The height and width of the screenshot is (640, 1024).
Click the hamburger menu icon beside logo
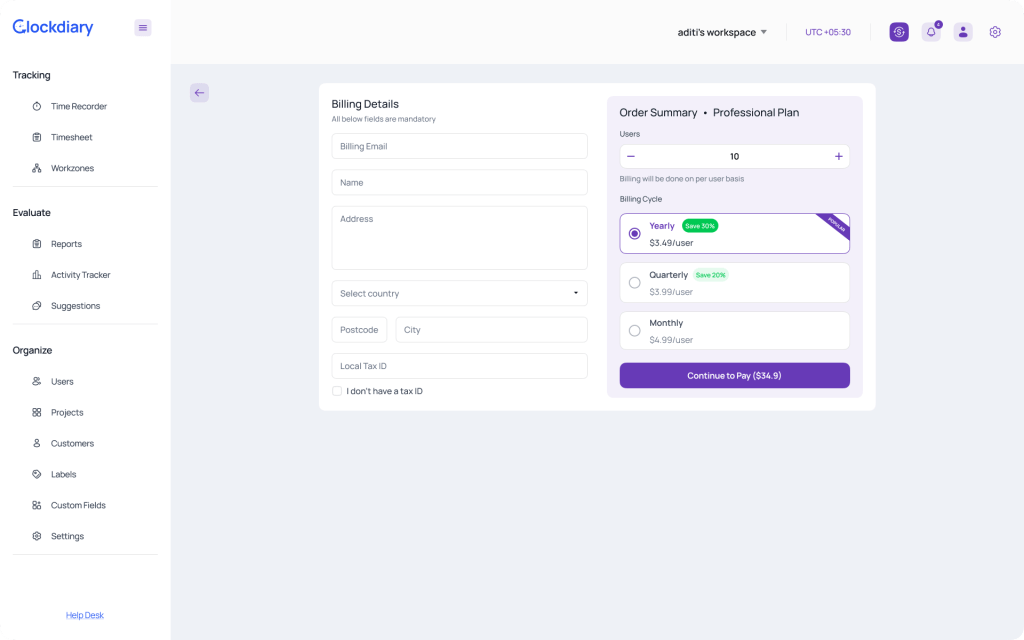pos(143,28)
